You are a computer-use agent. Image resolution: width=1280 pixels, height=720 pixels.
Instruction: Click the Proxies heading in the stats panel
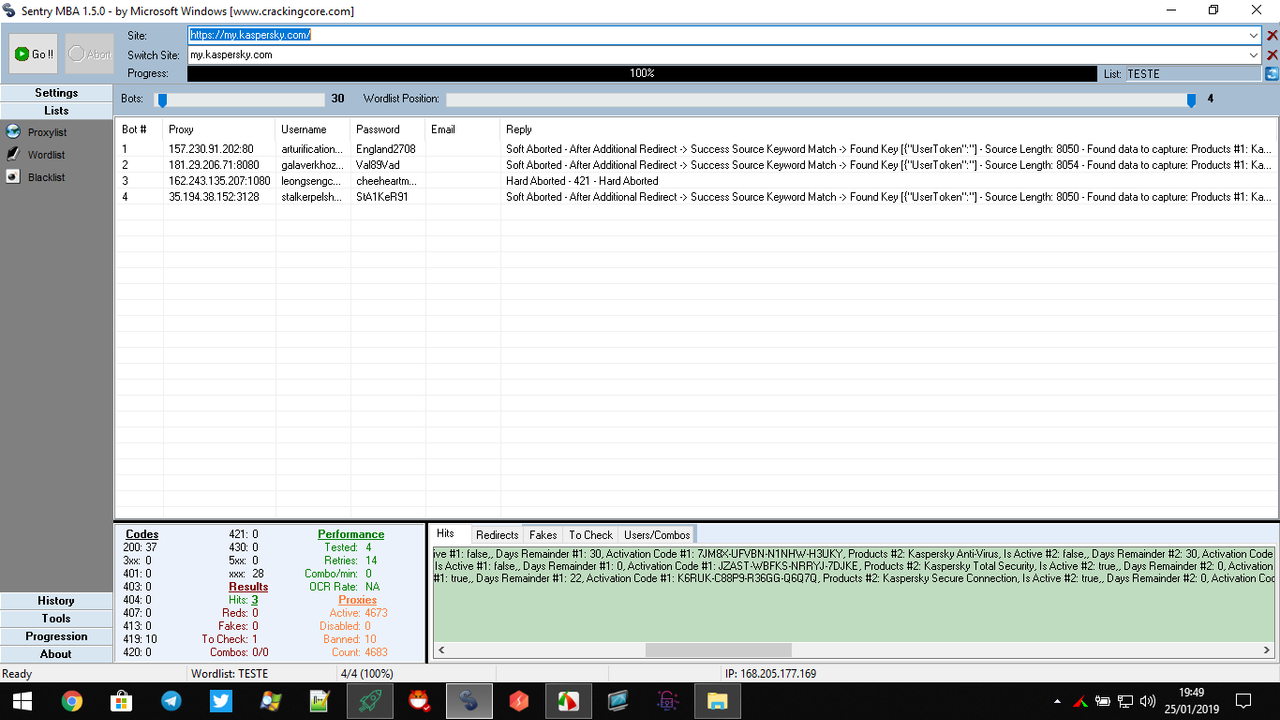tap(357, 600)
